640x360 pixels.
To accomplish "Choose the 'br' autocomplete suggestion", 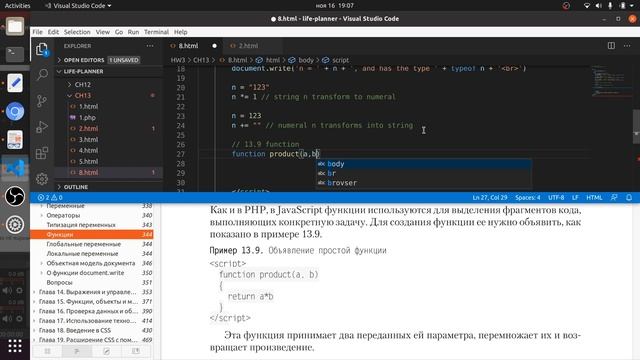I will coord(424,173).
